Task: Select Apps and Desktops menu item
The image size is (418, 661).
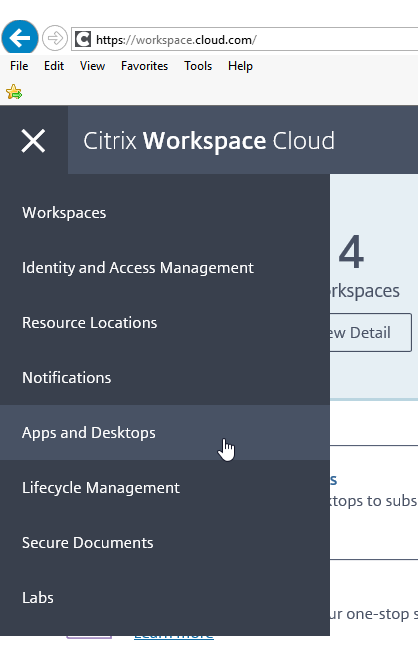Action: click(x=165, y=433)
